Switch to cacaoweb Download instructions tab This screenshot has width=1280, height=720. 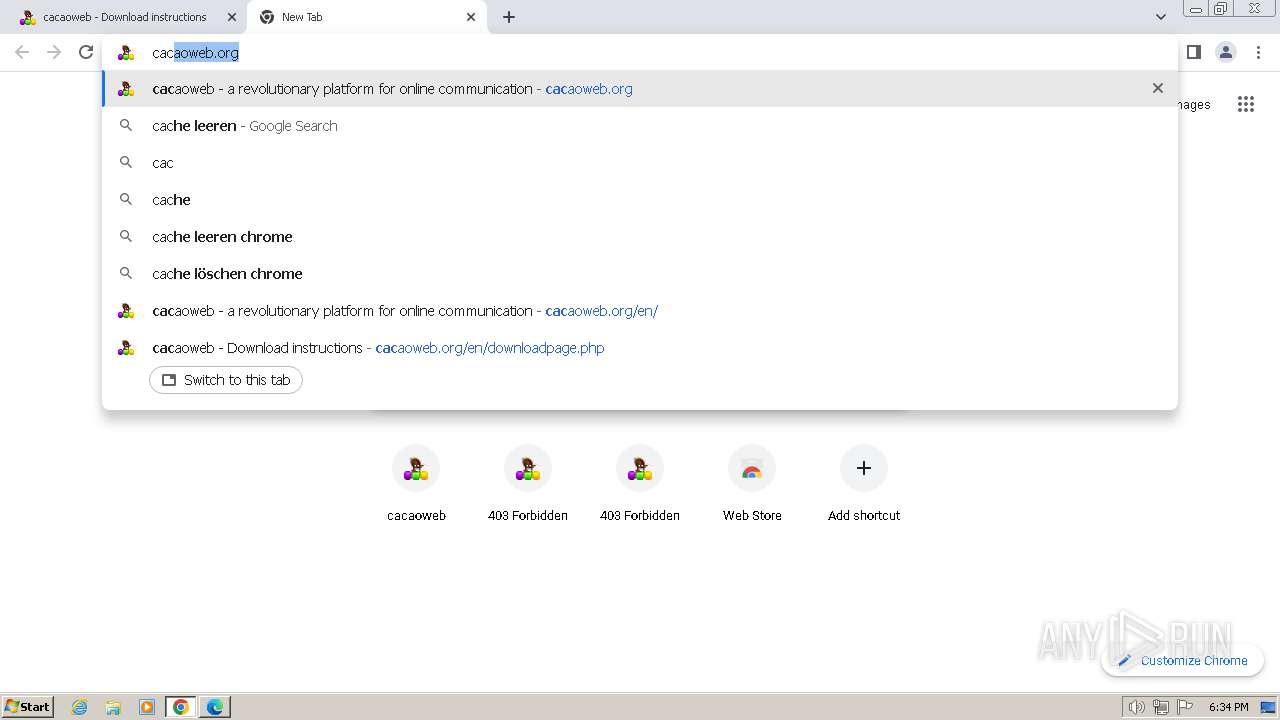point(123,17)
